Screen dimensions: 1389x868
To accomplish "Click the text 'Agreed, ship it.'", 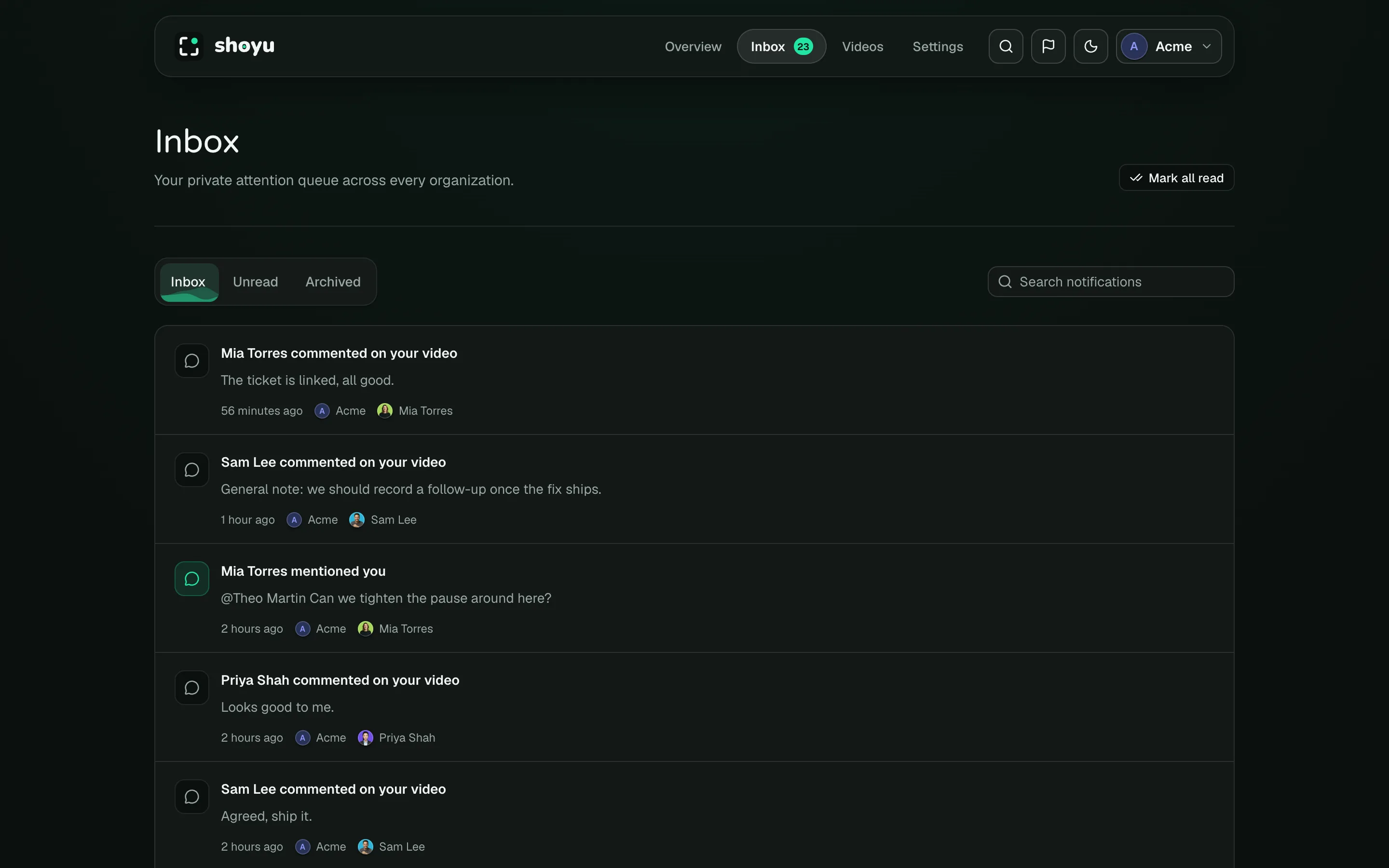I will click(266, 816).
